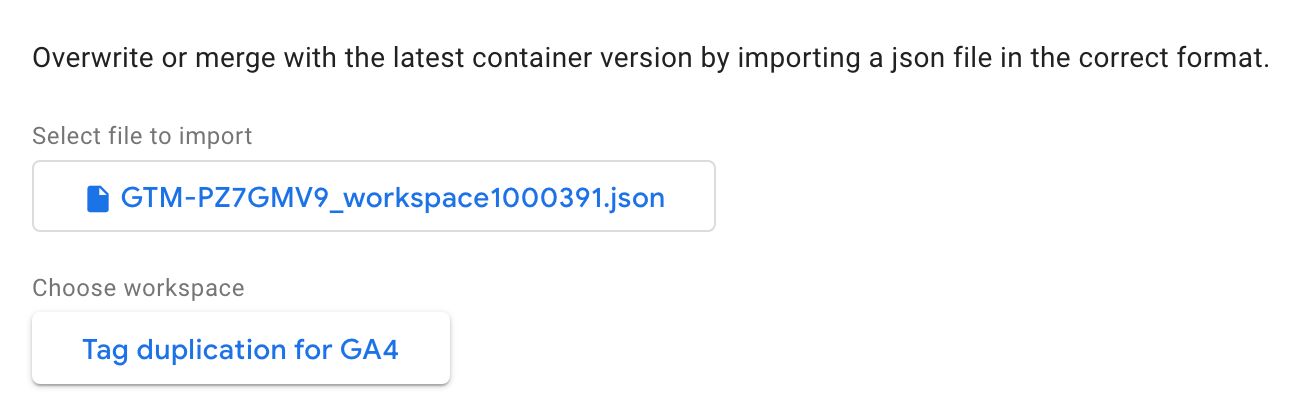Select the Tag duplication for GA4 workspace button
The image size is (1294, 414).
coord(241,348)
